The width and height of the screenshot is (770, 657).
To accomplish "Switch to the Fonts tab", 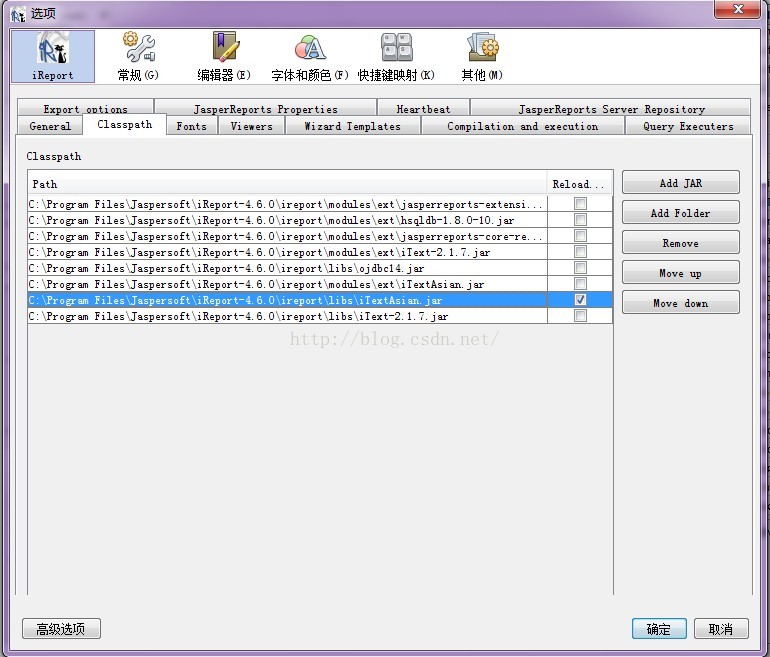I will (192, 126).
